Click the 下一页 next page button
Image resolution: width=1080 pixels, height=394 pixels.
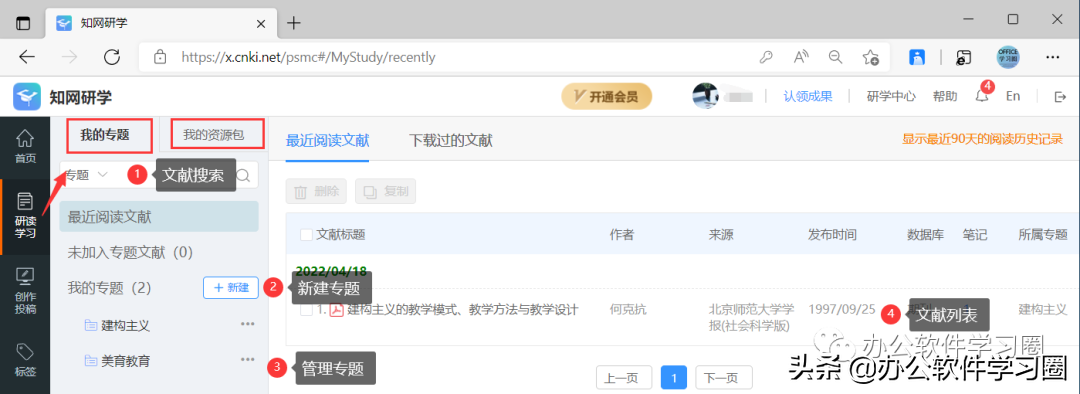(723, 377)
